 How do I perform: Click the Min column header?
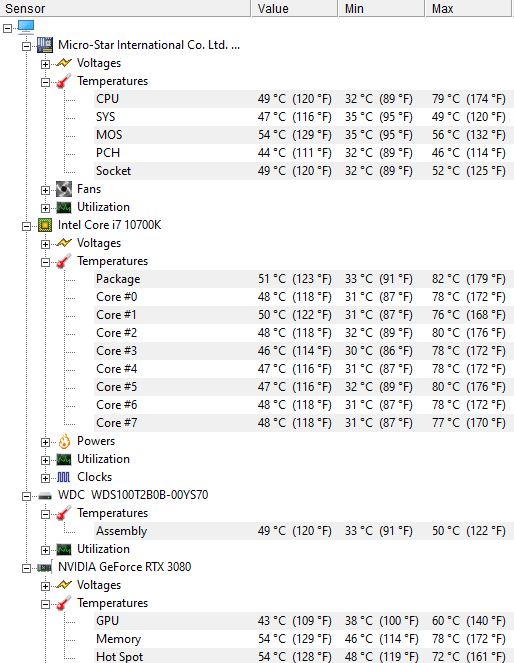[x=381, y=8]
